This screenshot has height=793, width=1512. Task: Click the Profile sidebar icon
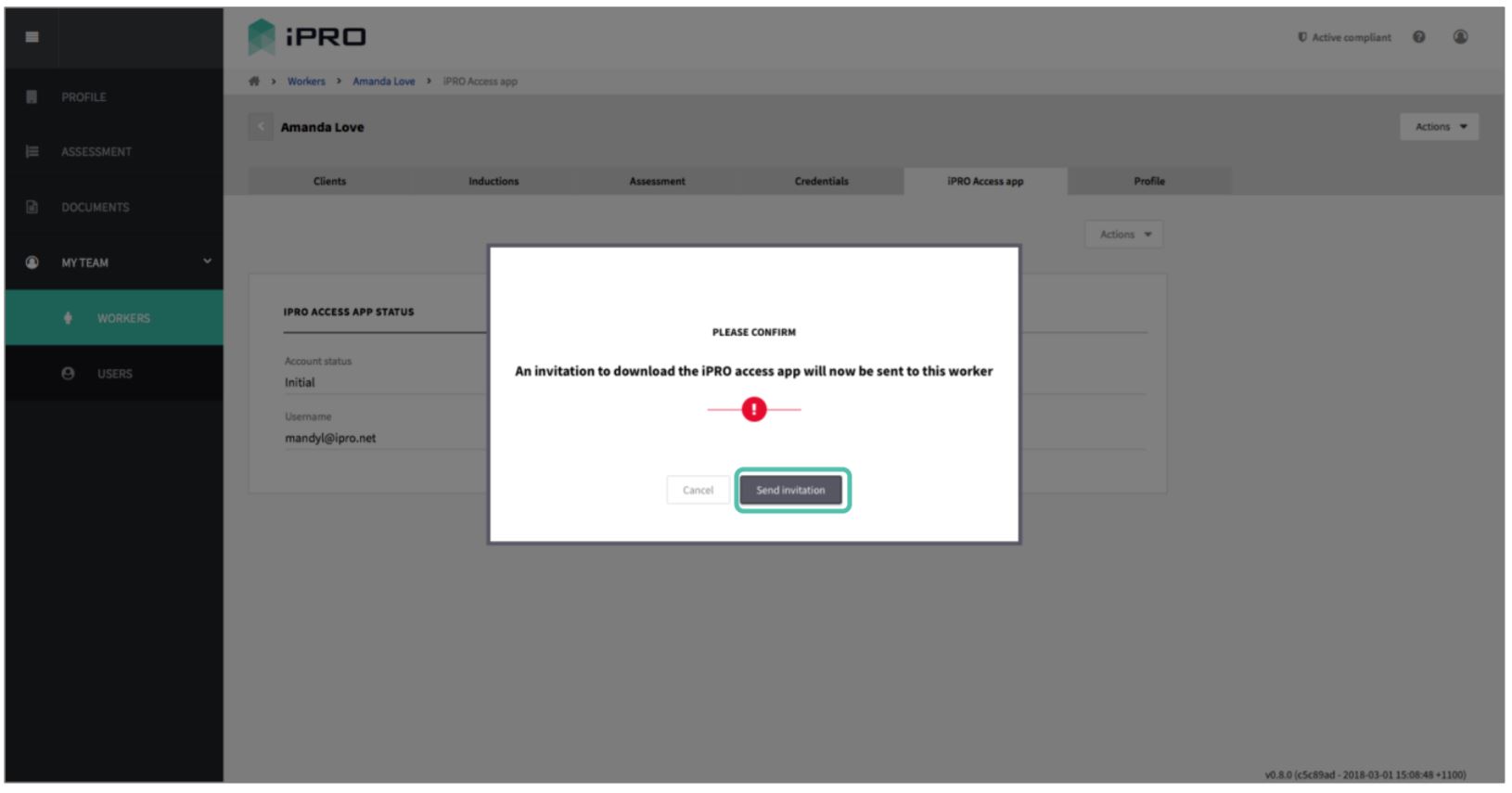[32, 96]
